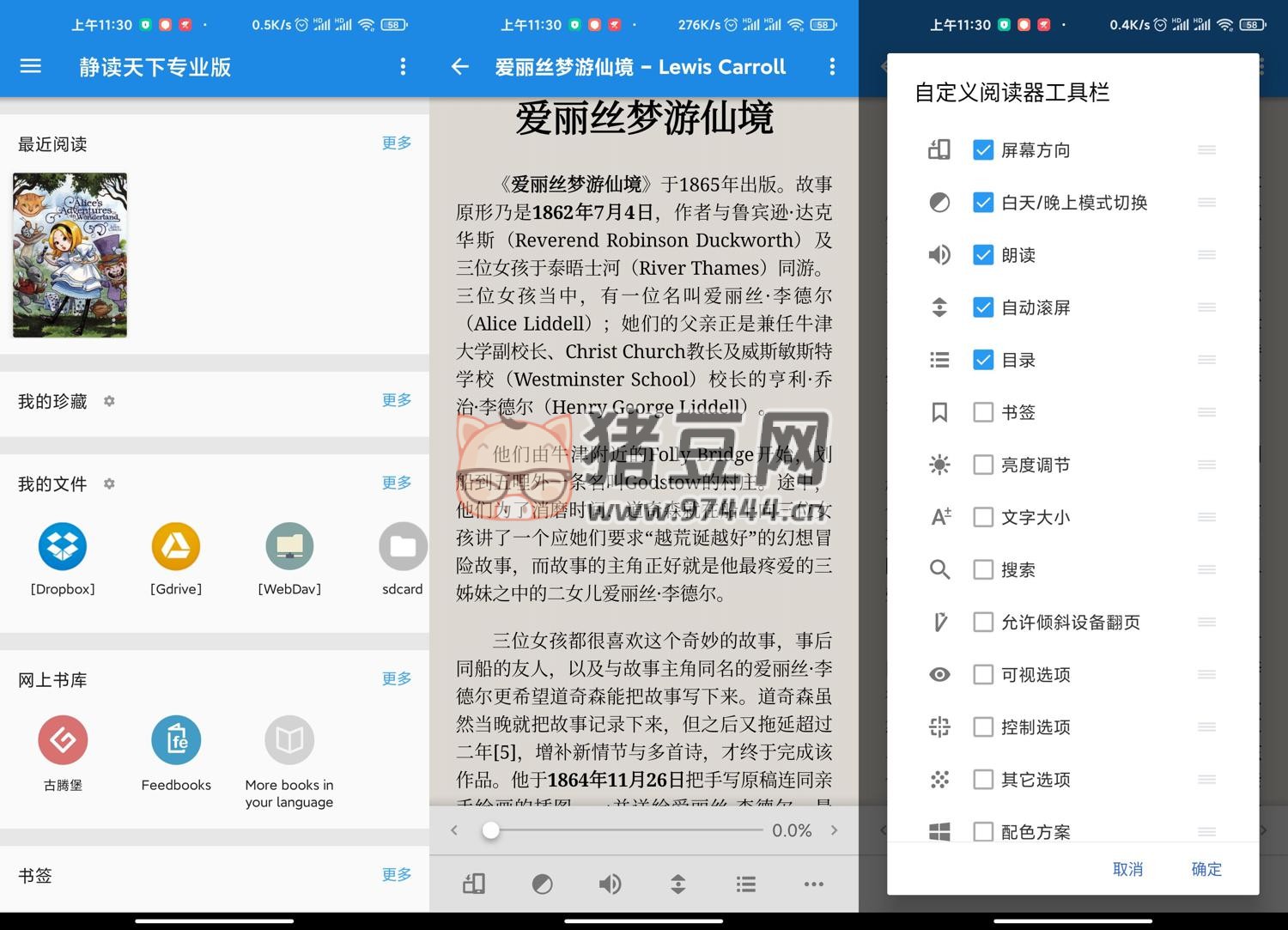The image size is (1288, 930).
Task: Show more items in 最近阅读
Action: [396, 143]
